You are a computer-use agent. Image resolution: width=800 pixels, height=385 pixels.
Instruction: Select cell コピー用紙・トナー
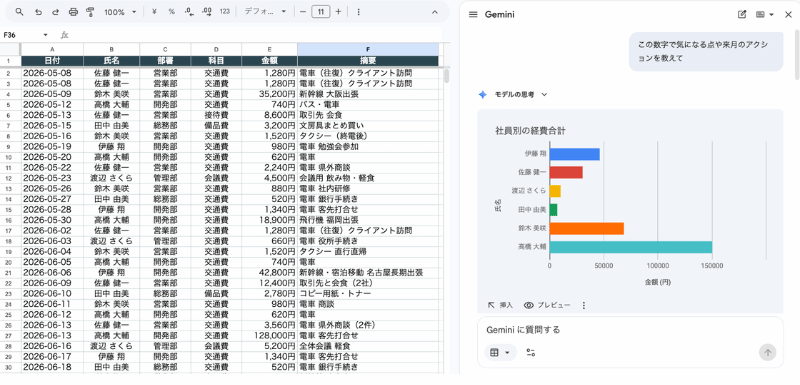368,294
